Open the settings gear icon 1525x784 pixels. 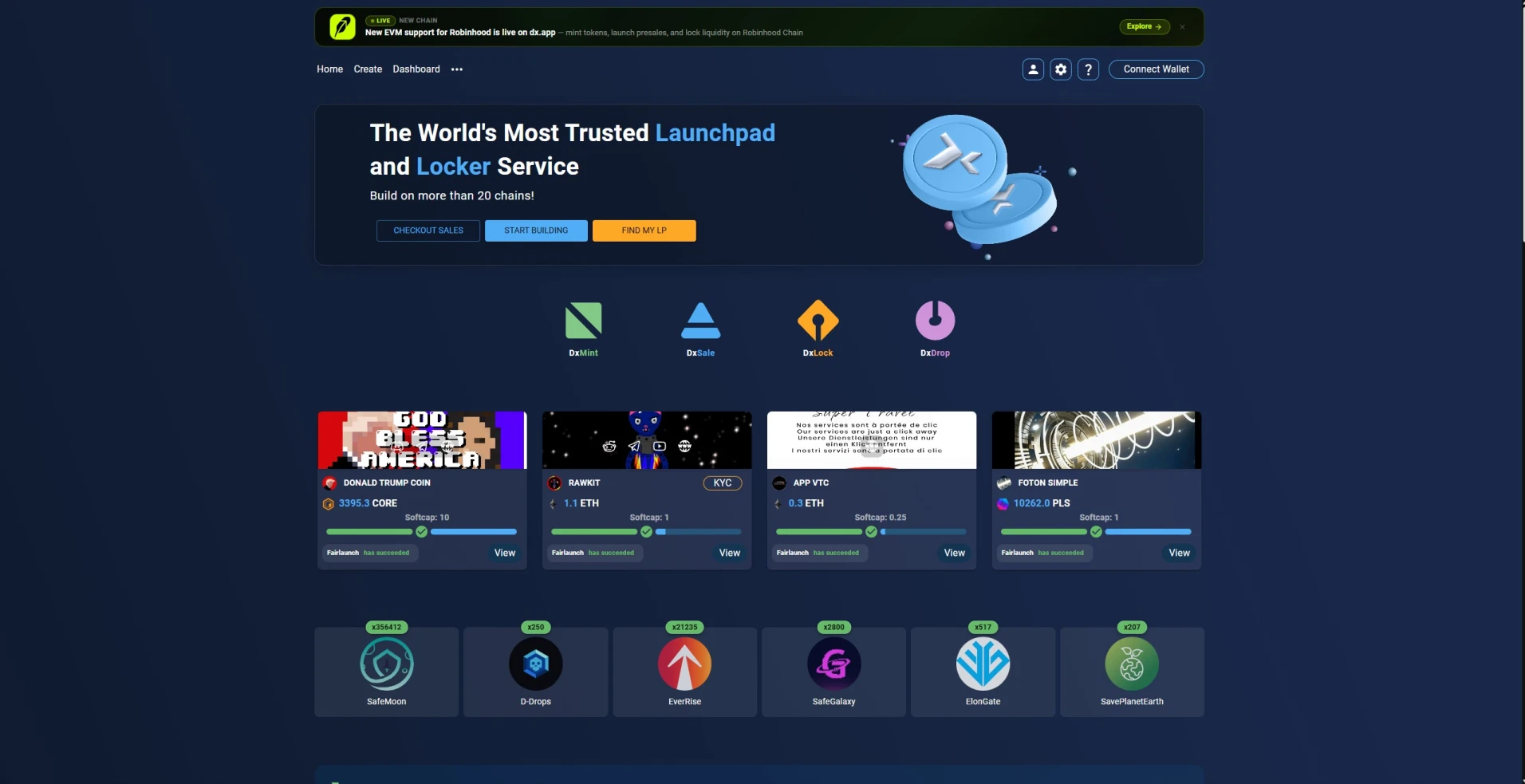click(1061, 69)
